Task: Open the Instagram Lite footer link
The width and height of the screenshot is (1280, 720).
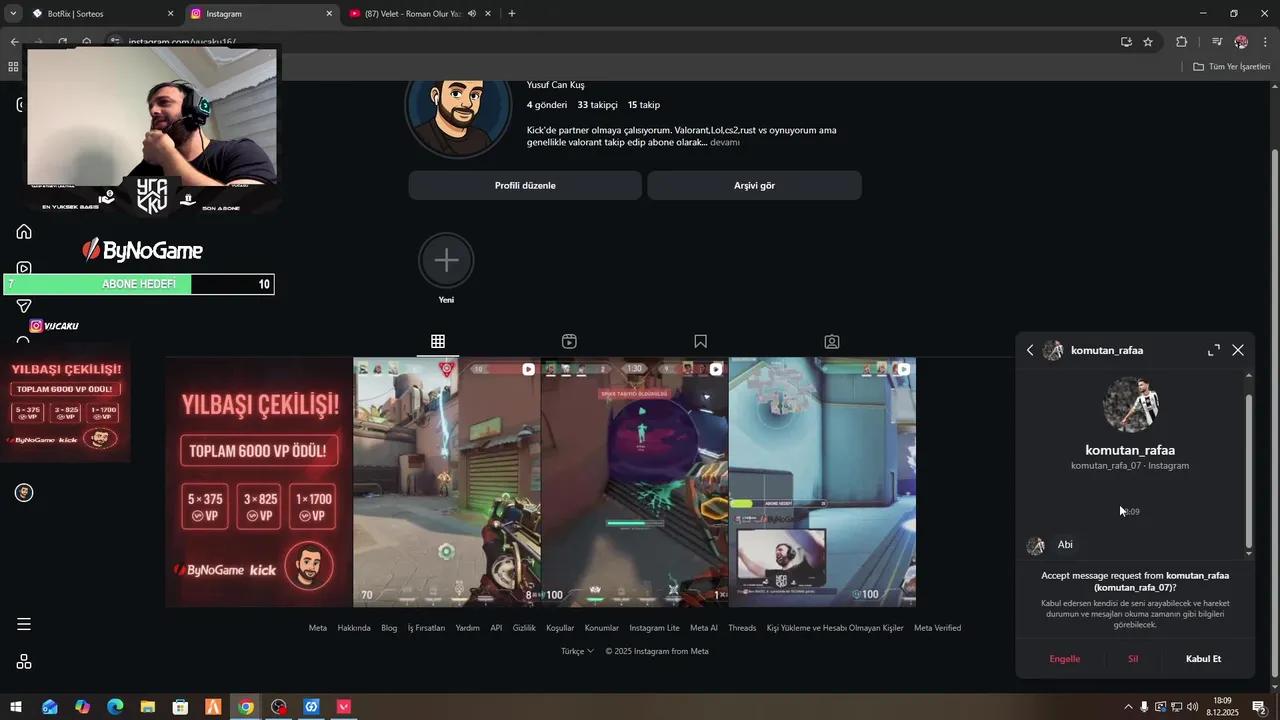Action: click(x=654, y=628)
